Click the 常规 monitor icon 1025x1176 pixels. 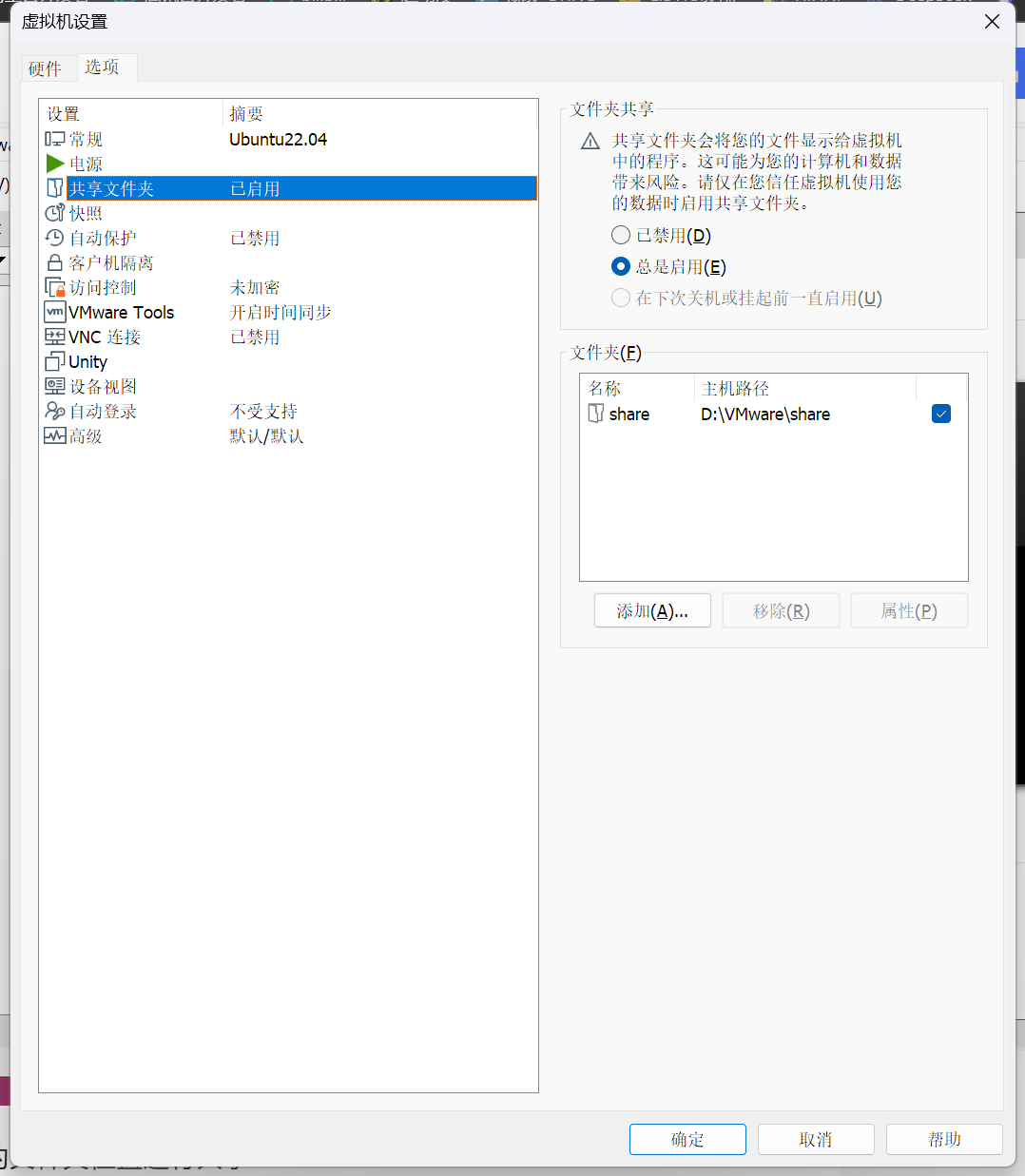click(55, 140)
